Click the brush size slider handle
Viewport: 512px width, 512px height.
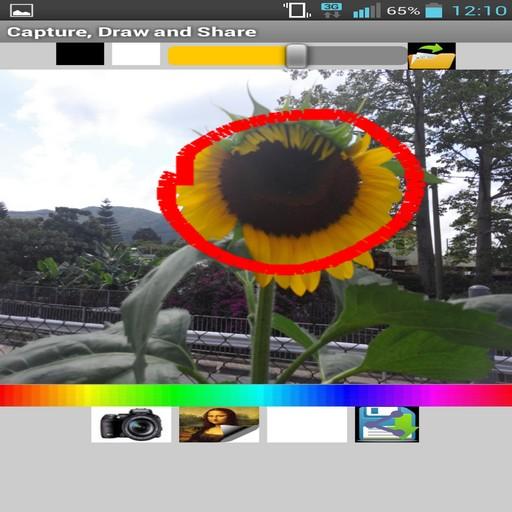[296, 56]
